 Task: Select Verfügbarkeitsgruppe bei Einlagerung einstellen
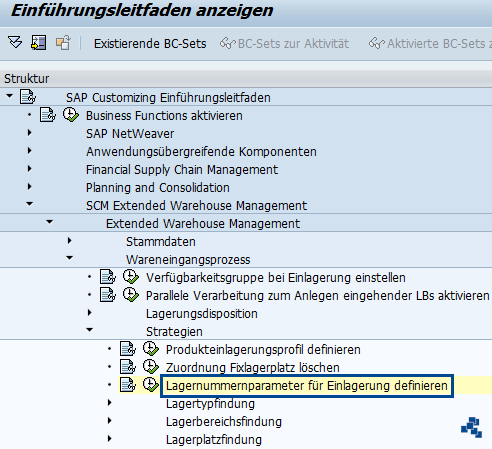[x=276, y=278]
